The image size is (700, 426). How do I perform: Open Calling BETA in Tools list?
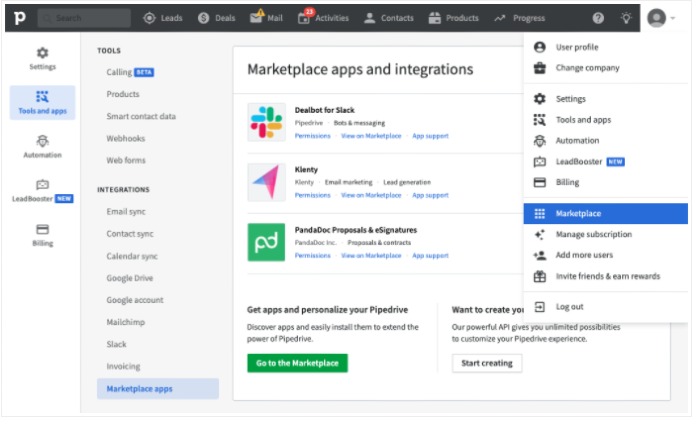[x=130, y=72]
